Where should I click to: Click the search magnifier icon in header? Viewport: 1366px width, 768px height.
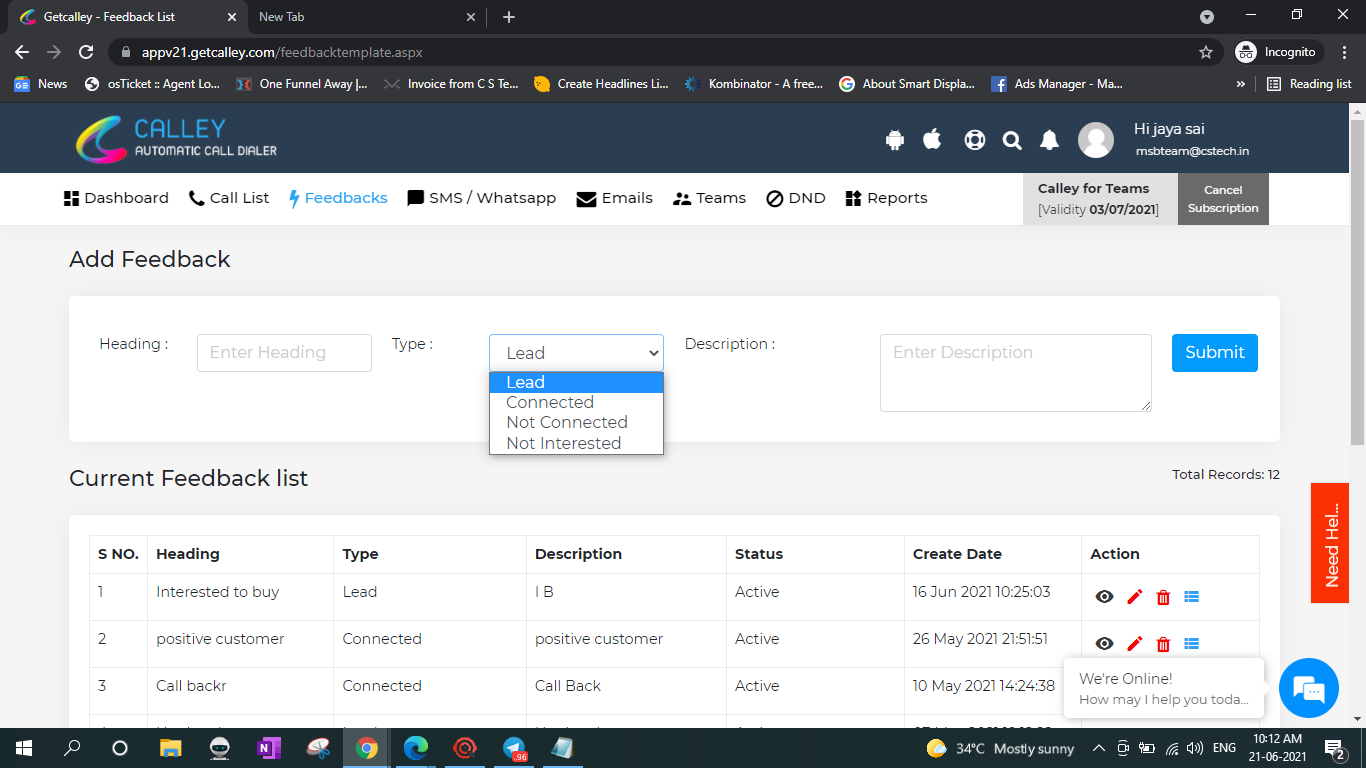tap(1012, 141)
